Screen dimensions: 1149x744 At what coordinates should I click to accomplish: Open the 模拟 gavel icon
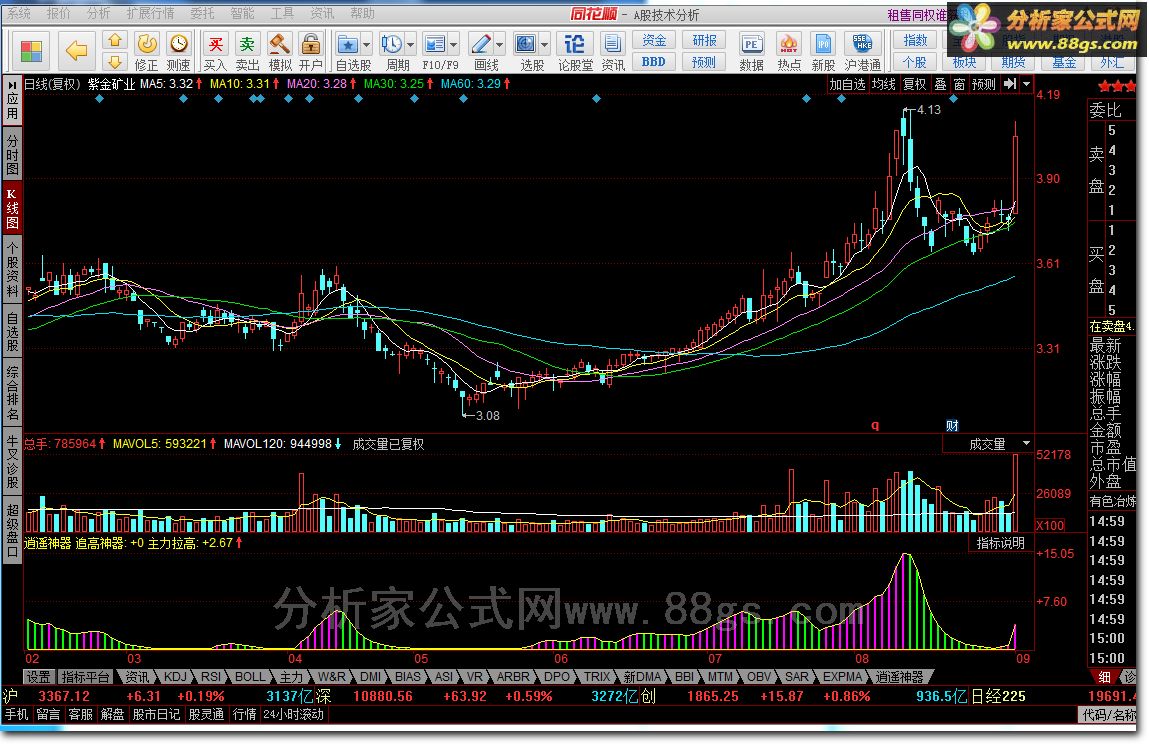click(x=279, y=44)
